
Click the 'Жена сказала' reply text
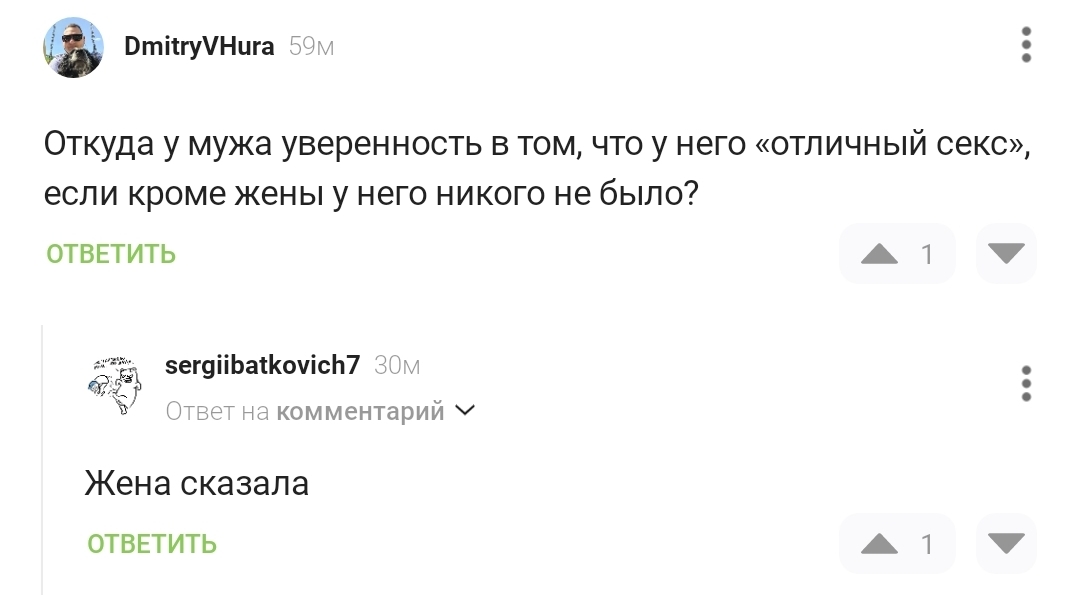coord(197,484)
